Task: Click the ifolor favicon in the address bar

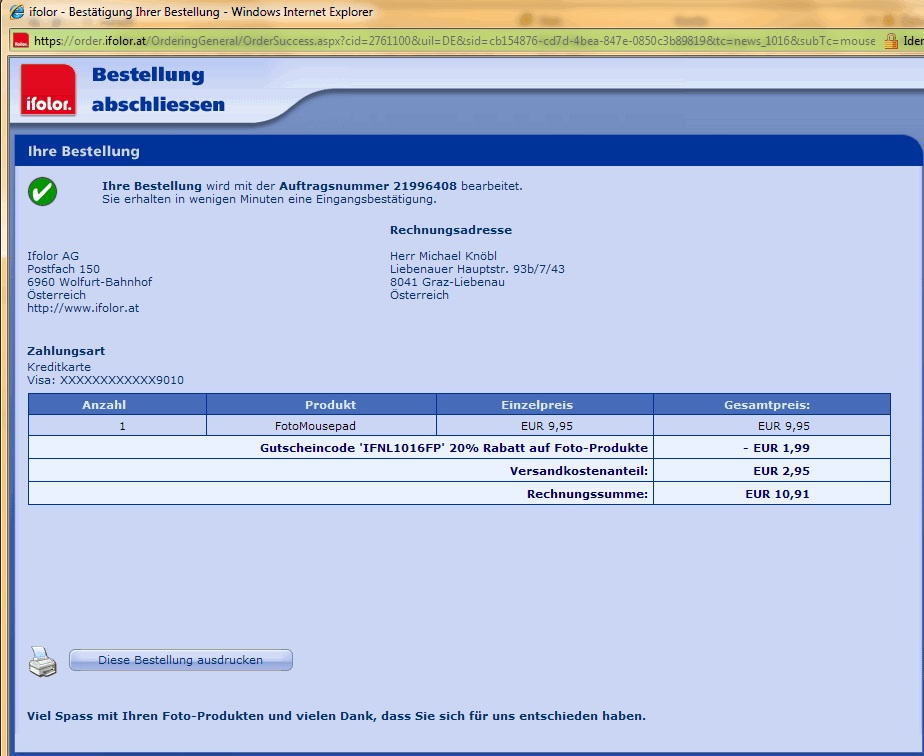Action: 21,41
